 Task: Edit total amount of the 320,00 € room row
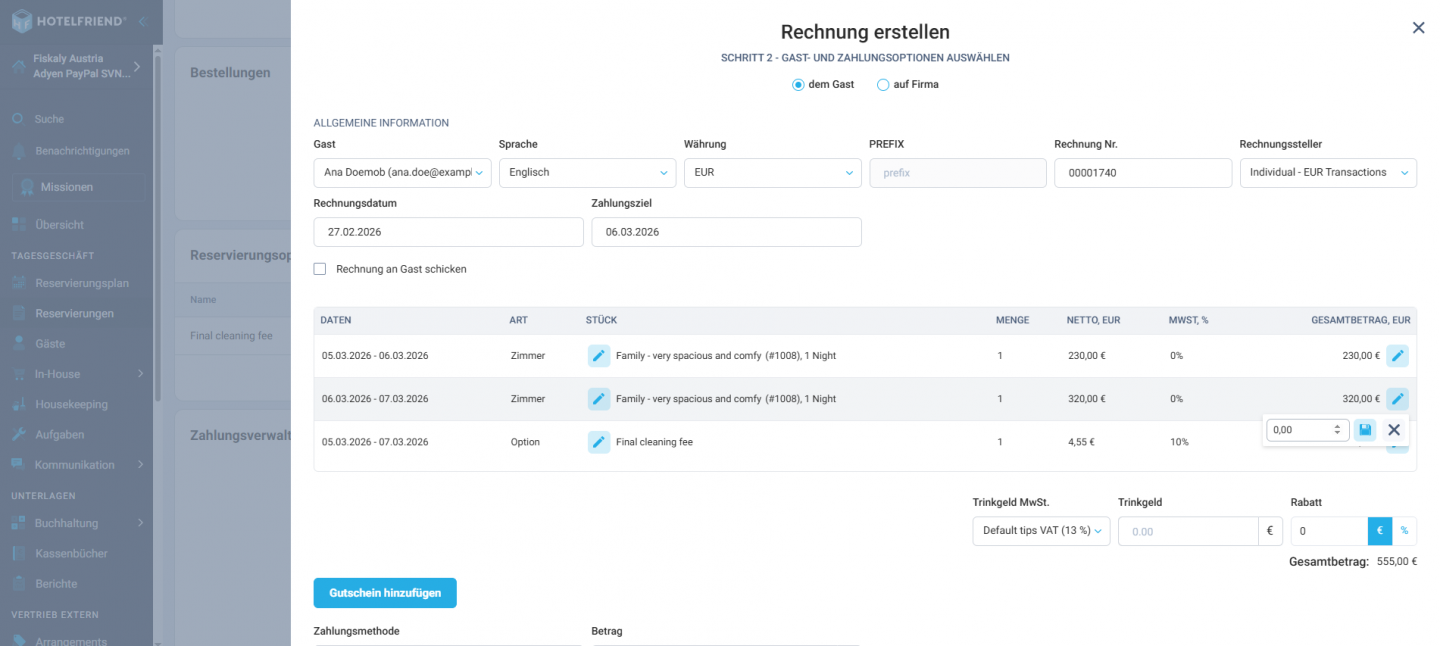pyautogui.click(x=1397, y=399)
